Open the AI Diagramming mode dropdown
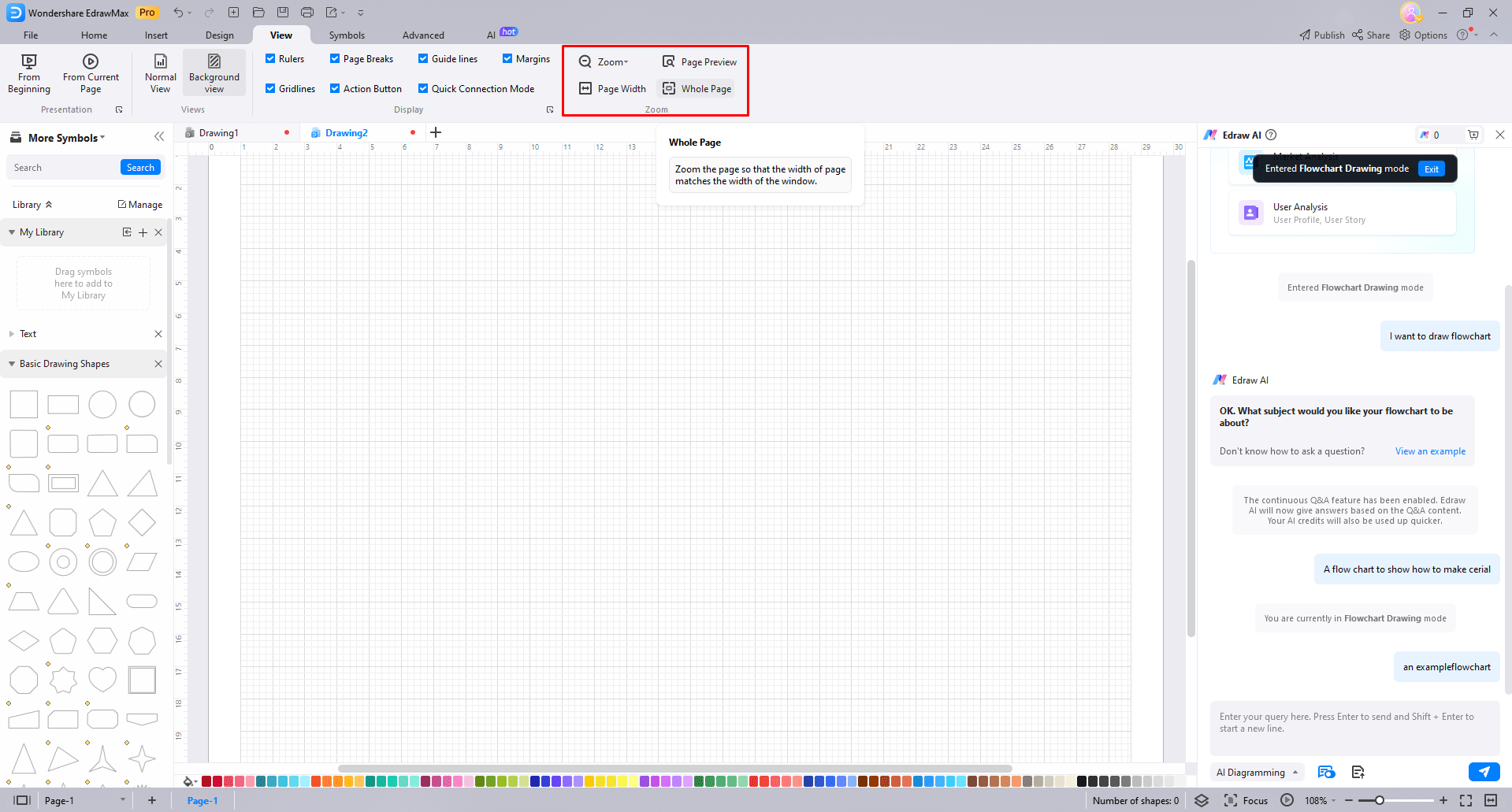The height and width of the screenshot is (812, 1512). [1257, 773]
